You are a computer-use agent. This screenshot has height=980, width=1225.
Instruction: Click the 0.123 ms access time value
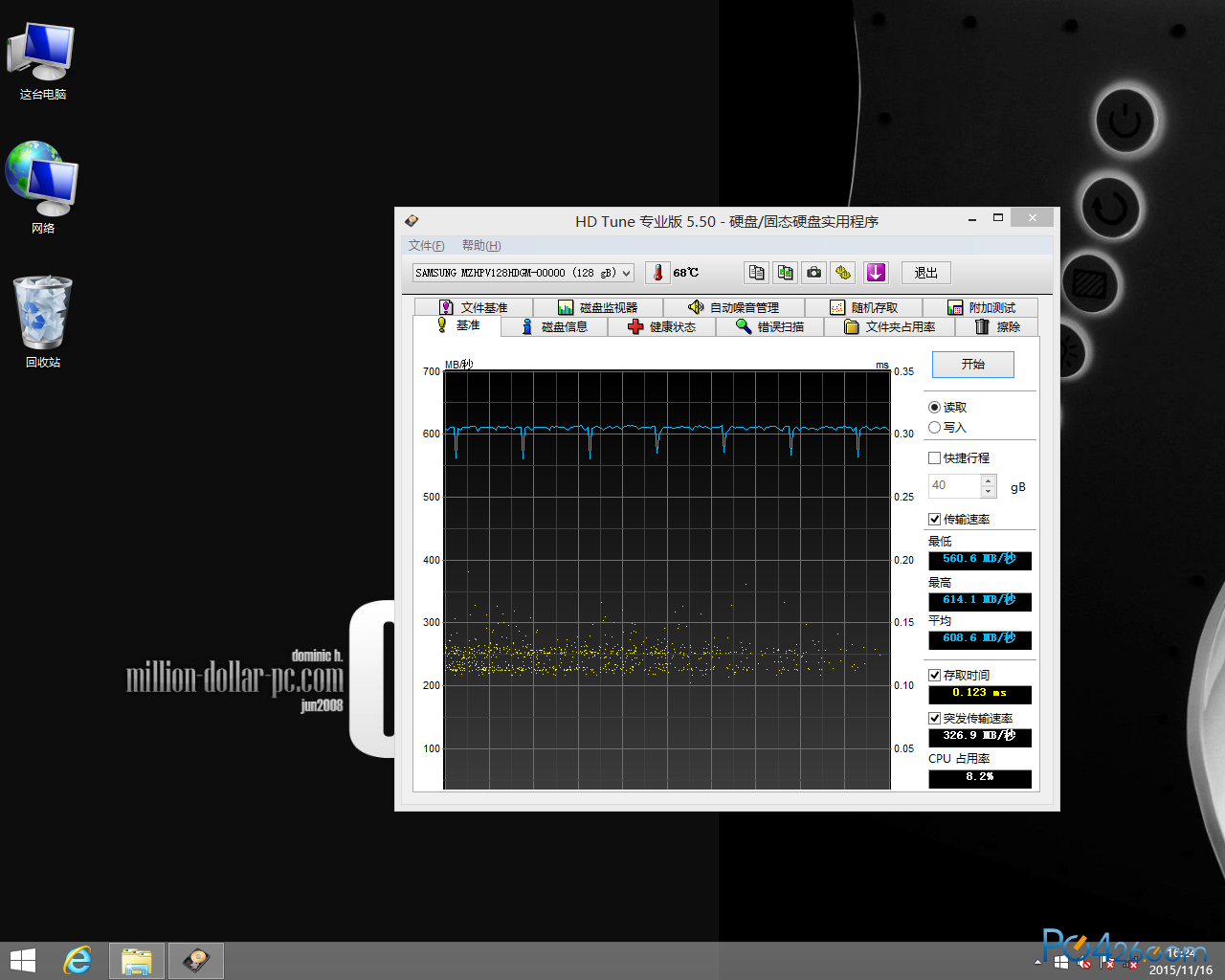tap(980, 694)
